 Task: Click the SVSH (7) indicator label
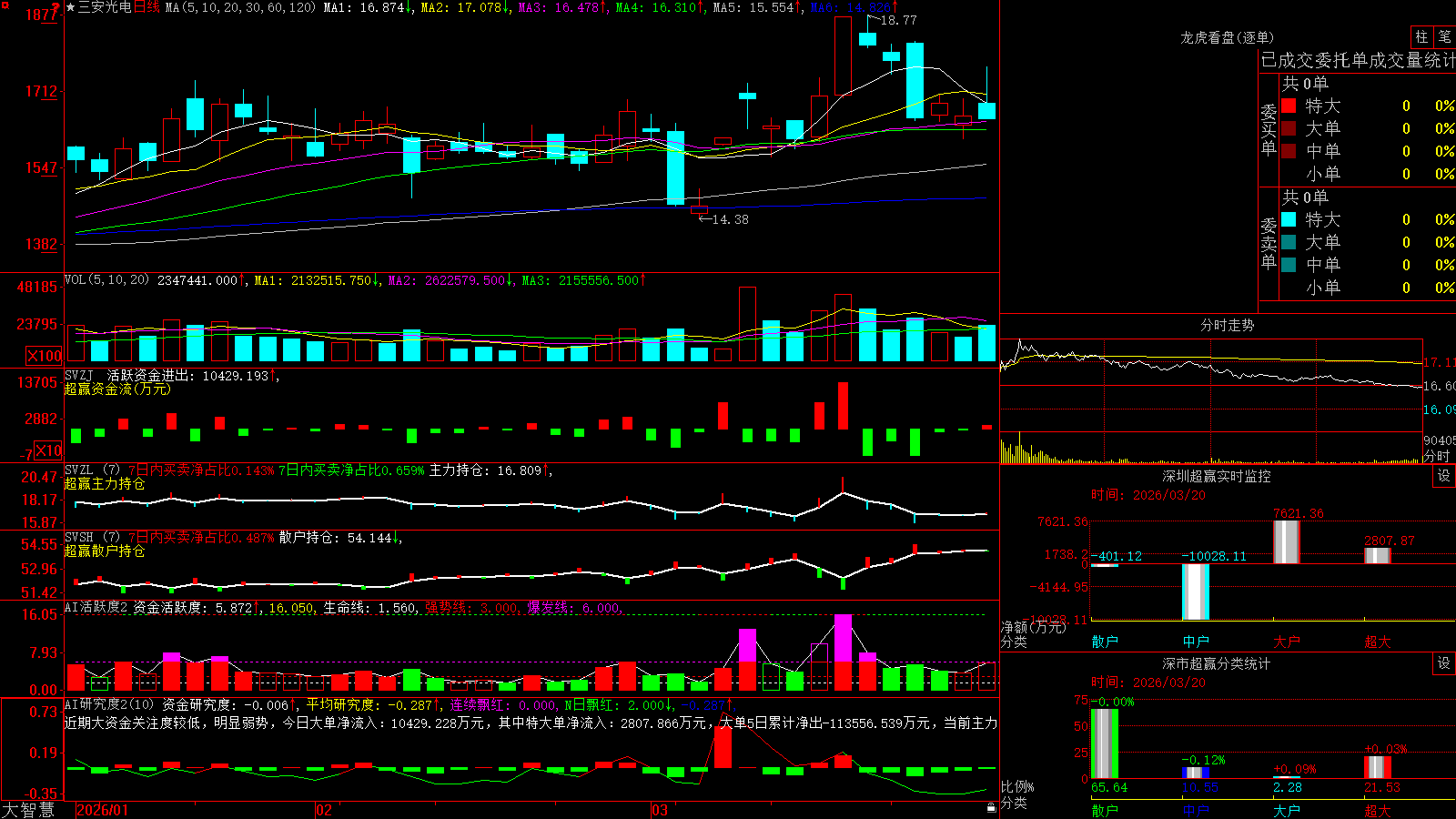click(92, 538)
